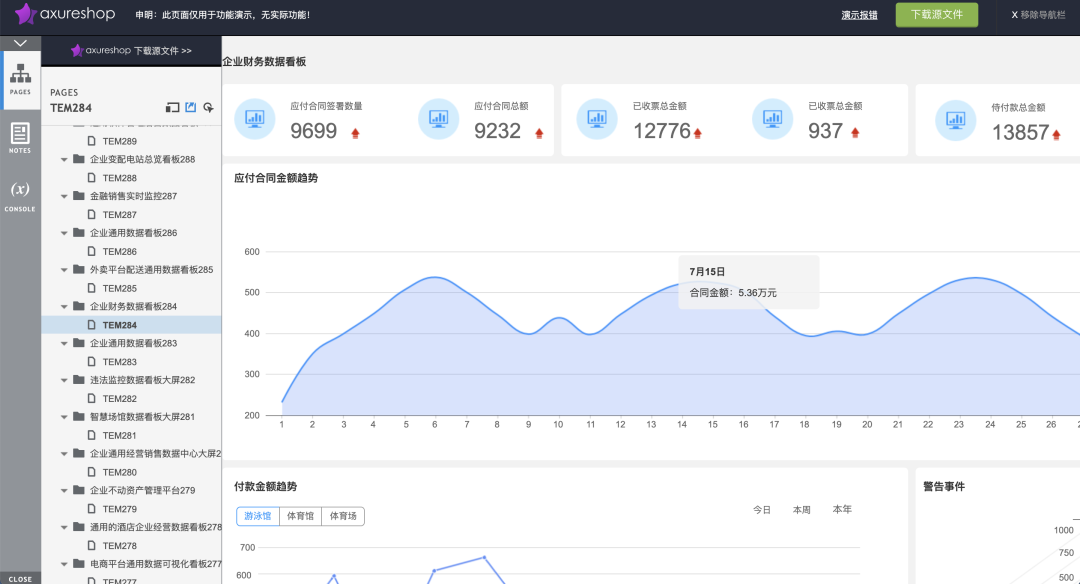Click the folder icon of 企业通用数据看板283

pos(79,343)
